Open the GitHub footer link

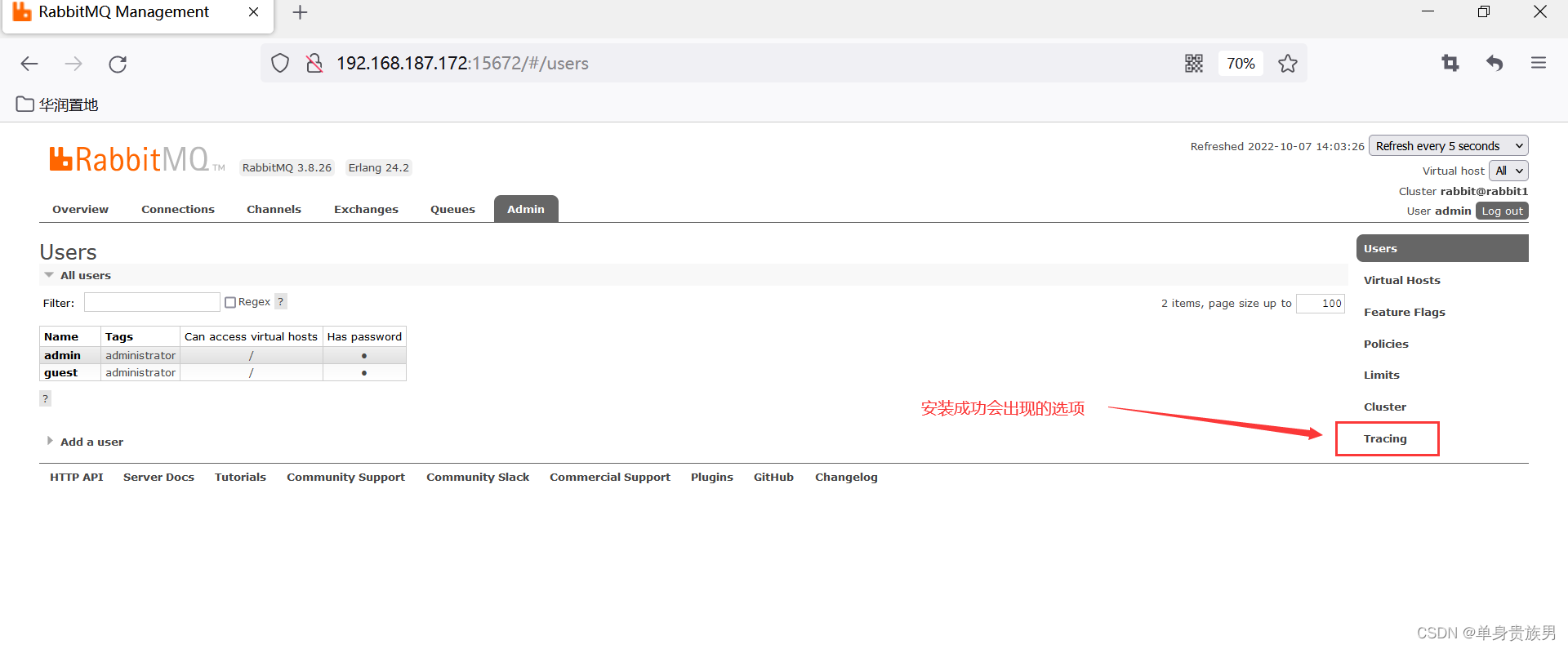[773, 477]
